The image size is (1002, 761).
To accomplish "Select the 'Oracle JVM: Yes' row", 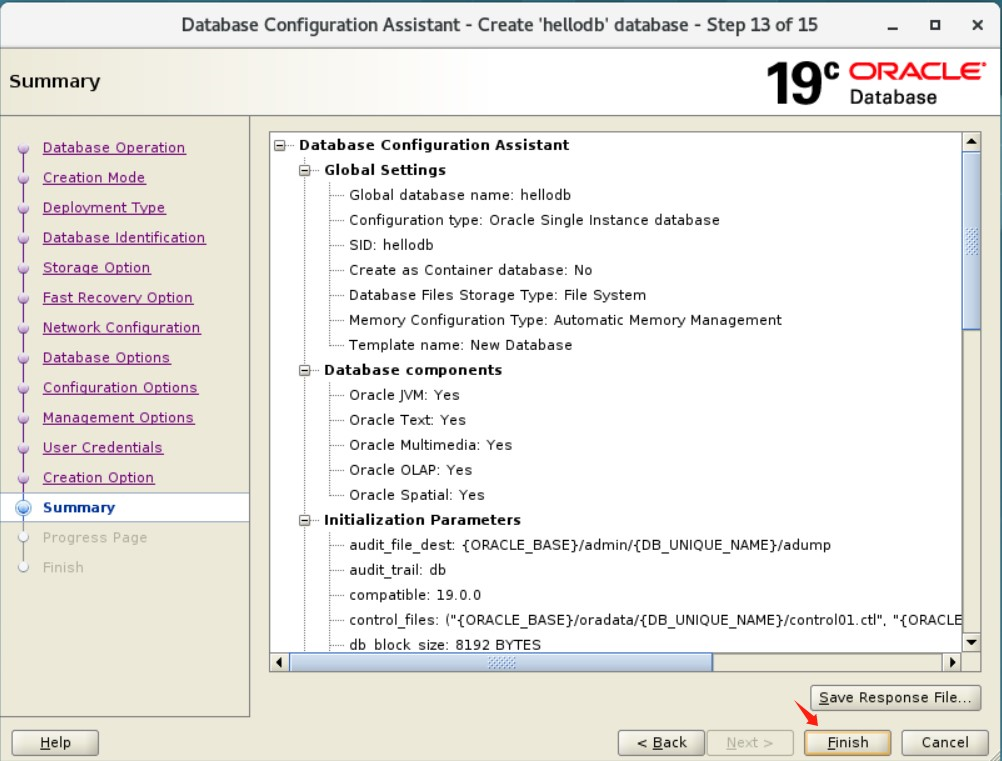I will tap(404, 396).
